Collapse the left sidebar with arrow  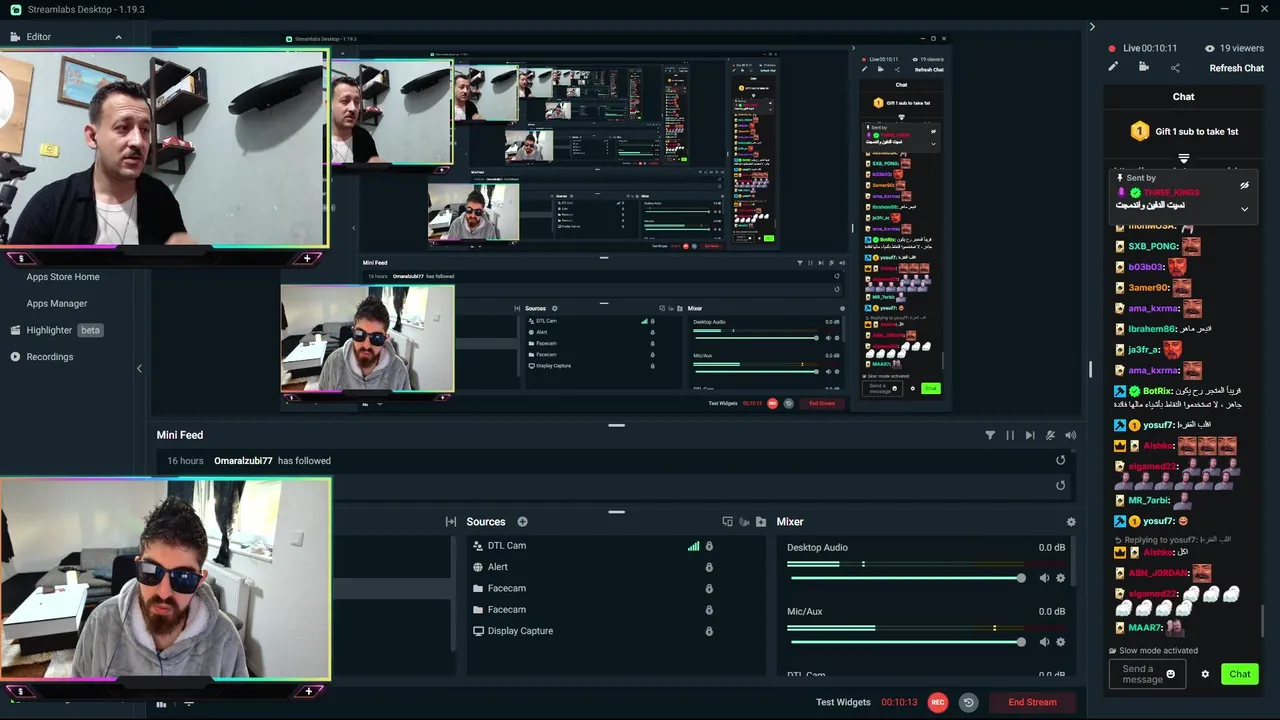[139, 368]
